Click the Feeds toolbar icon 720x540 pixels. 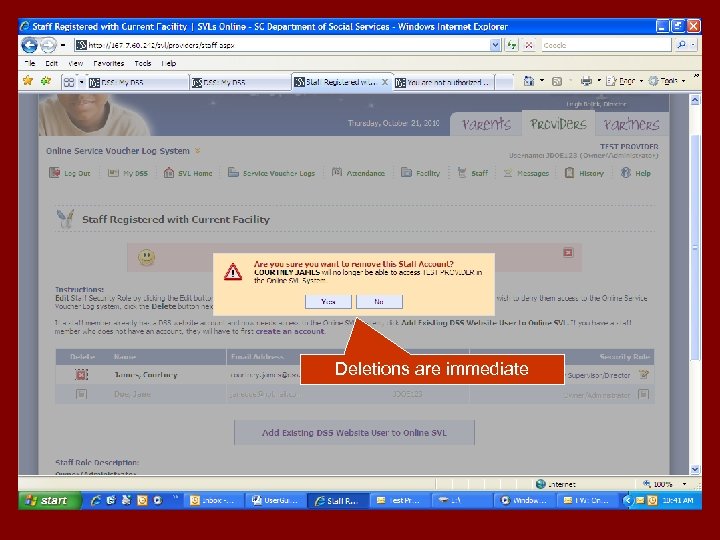coord(557,81)
